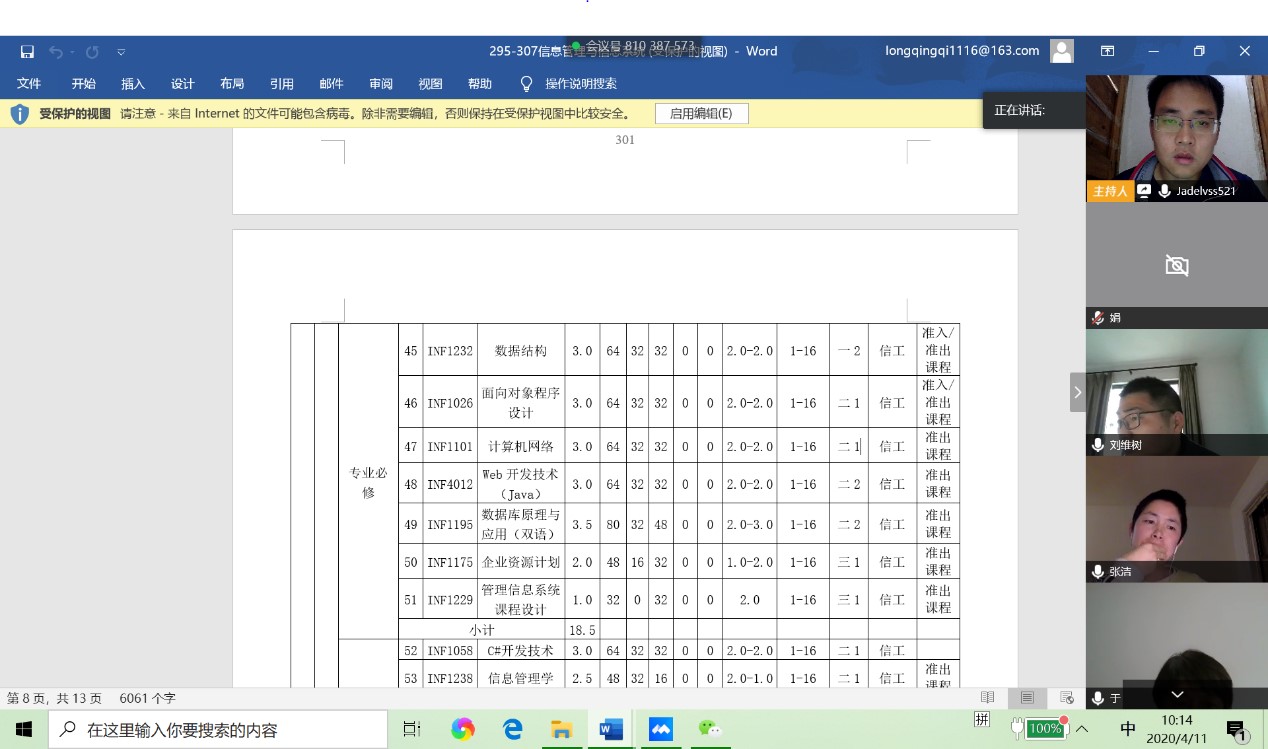Switch to the 视图 ribbon tab

430,84
